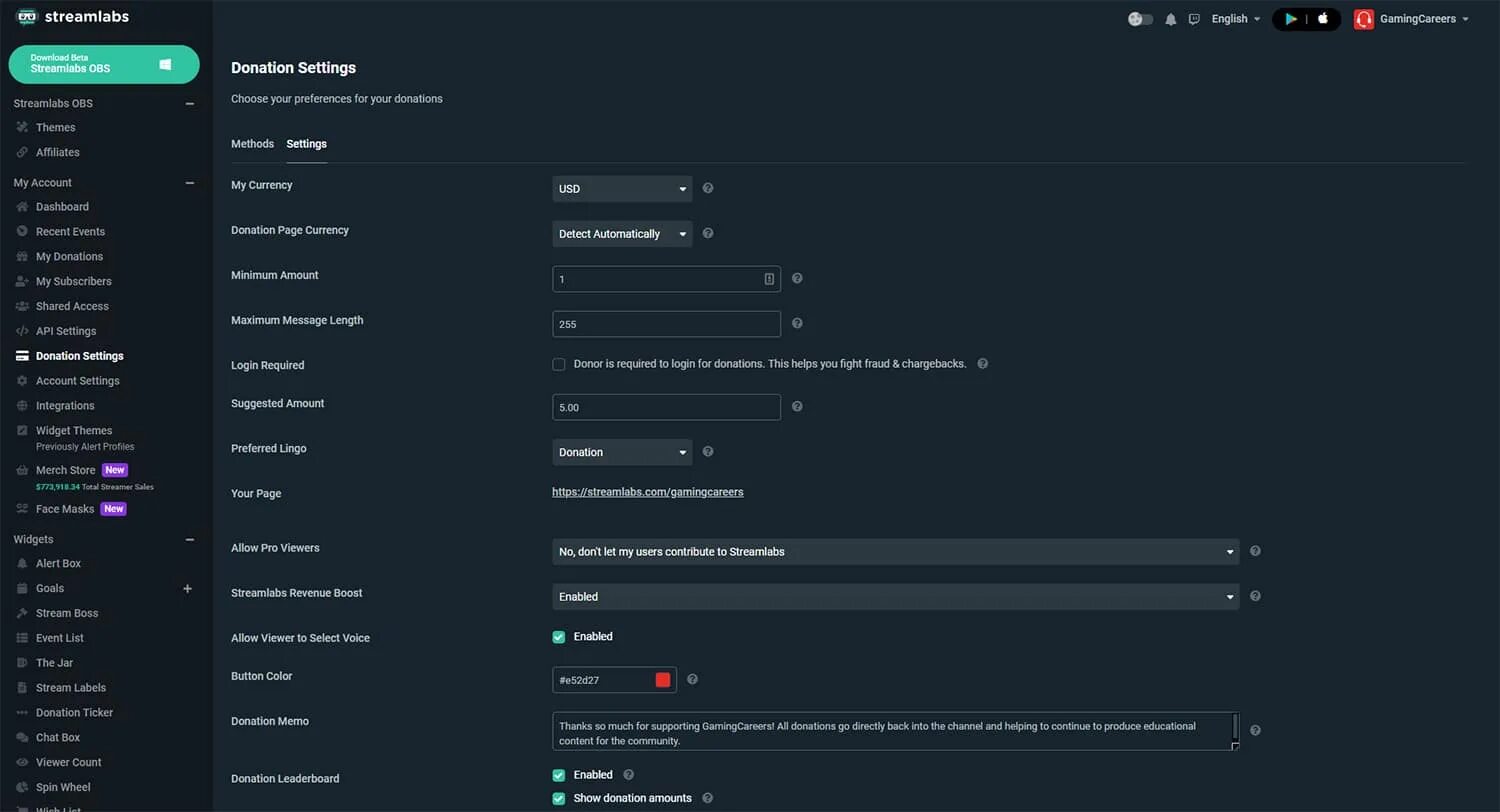Screen dimensions: 1500x812
Task: Open Affiliates in sidebar
Action: tap(57, 153)
